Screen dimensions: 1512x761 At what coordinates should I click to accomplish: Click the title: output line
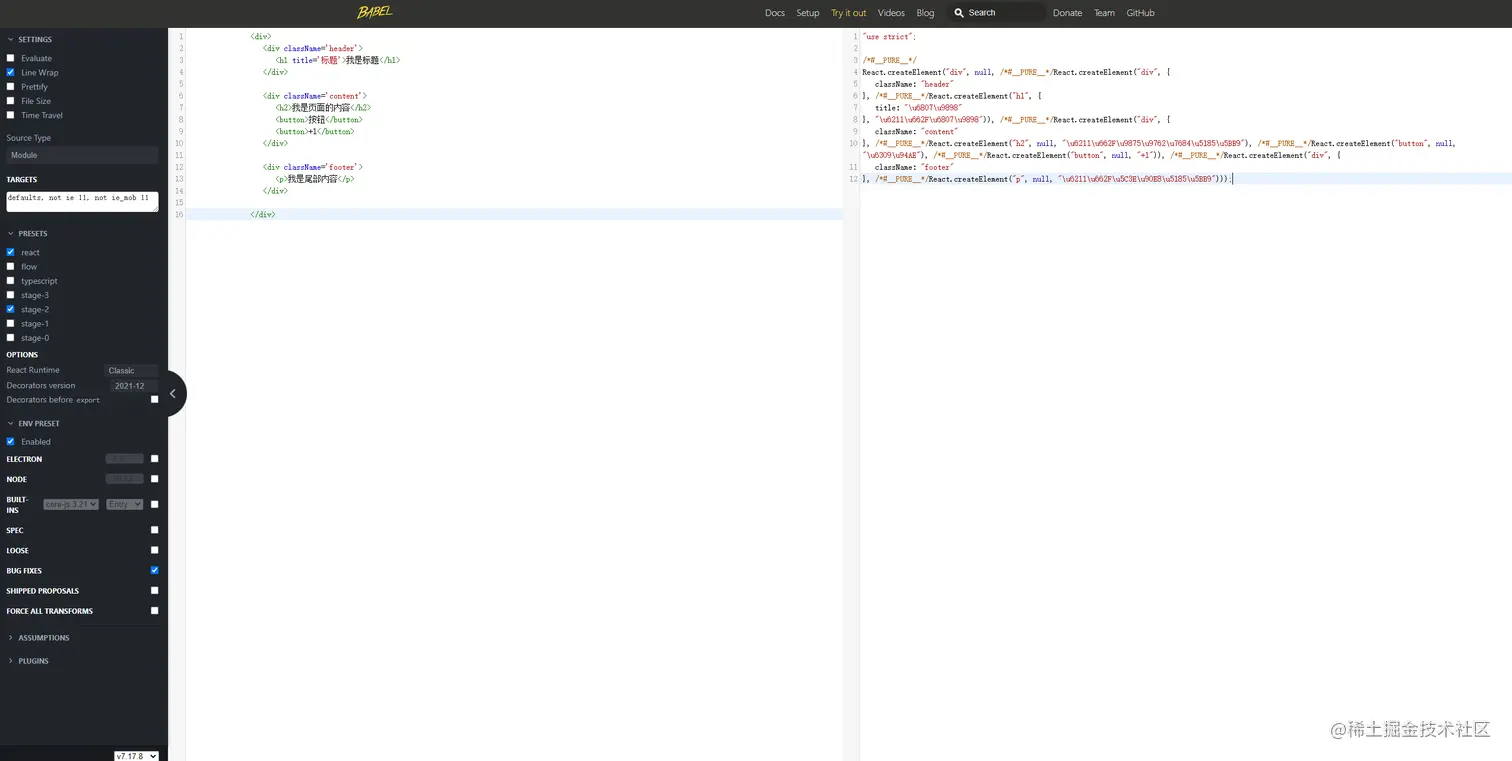click(918, 107)
